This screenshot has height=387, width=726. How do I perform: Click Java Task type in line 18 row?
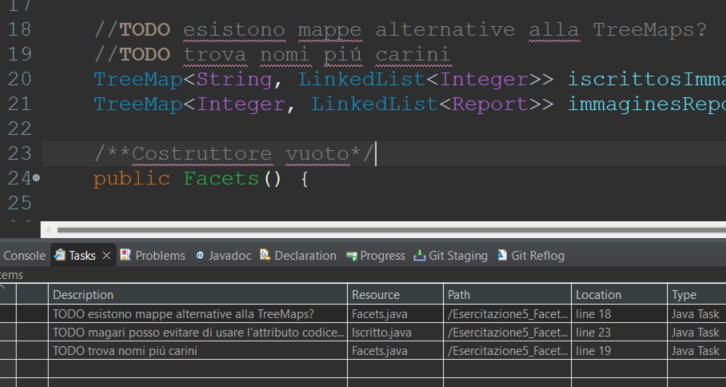[695, 314]
